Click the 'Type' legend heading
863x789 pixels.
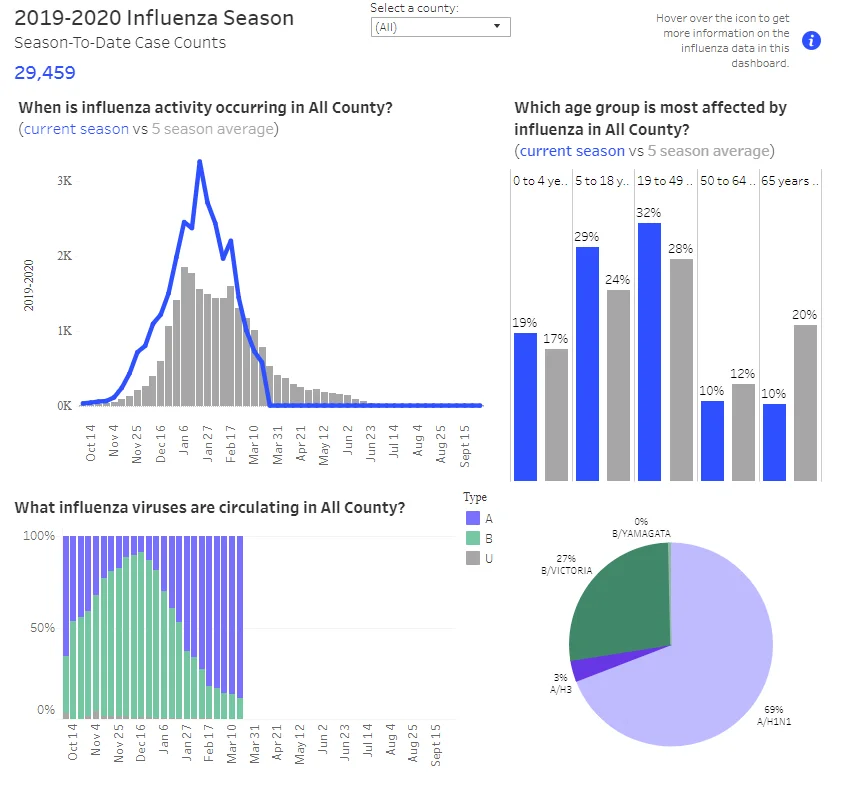[x=475, y=497]
